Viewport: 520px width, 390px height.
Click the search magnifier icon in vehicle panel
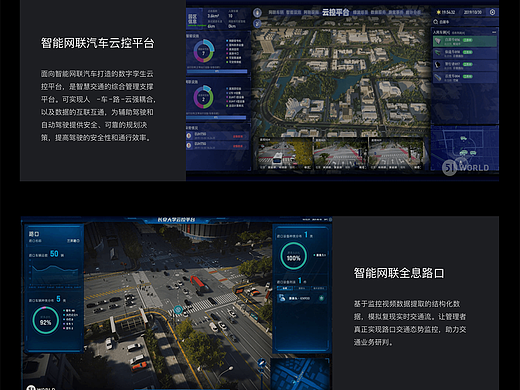pos(435,22)
